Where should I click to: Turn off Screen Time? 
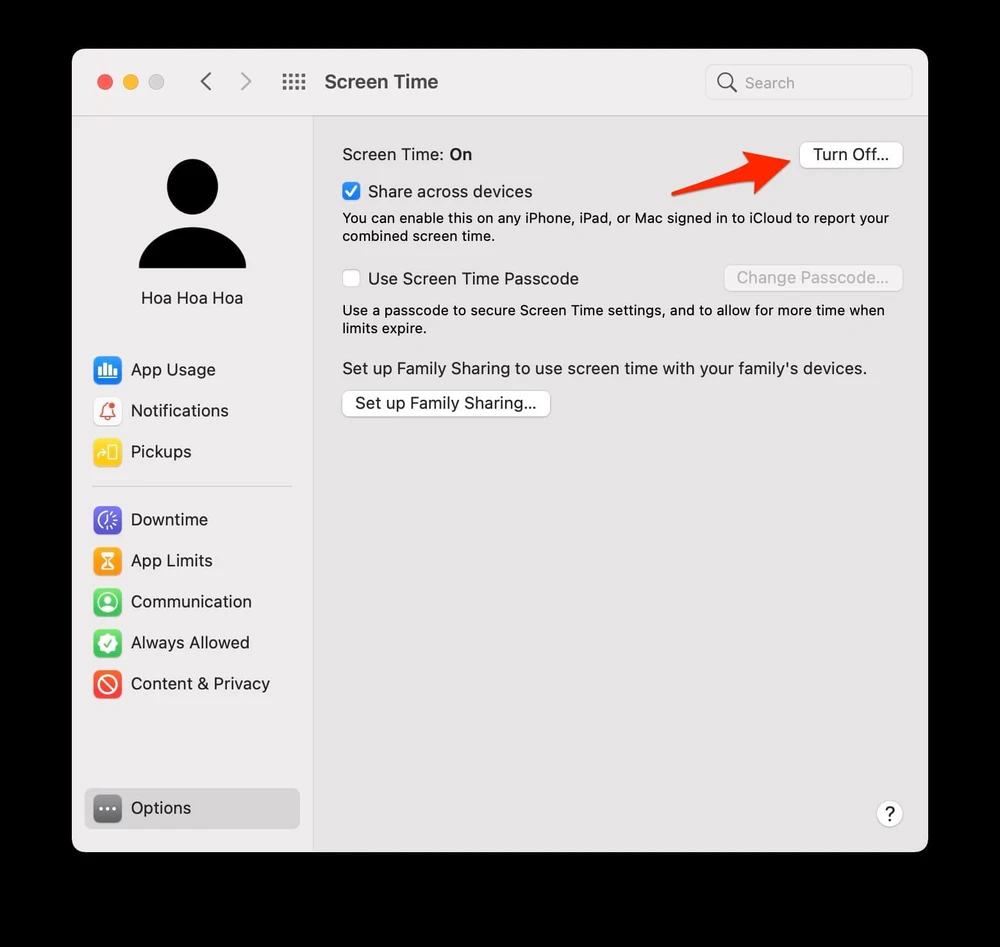[850, 155]
